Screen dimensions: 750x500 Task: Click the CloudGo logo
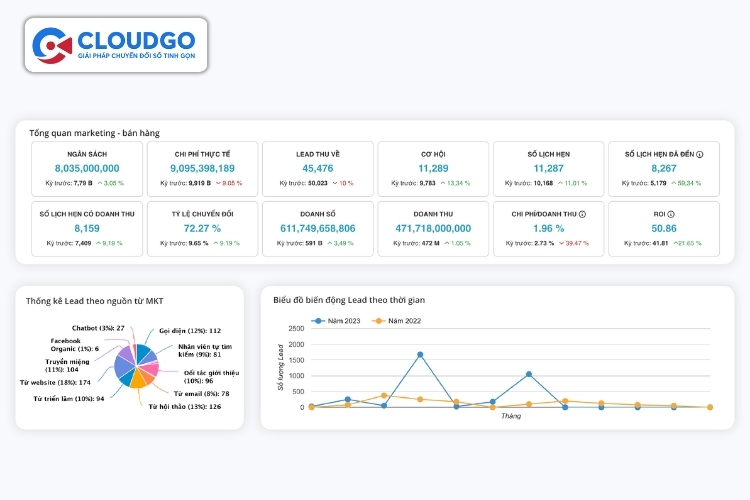click(116, 45)
